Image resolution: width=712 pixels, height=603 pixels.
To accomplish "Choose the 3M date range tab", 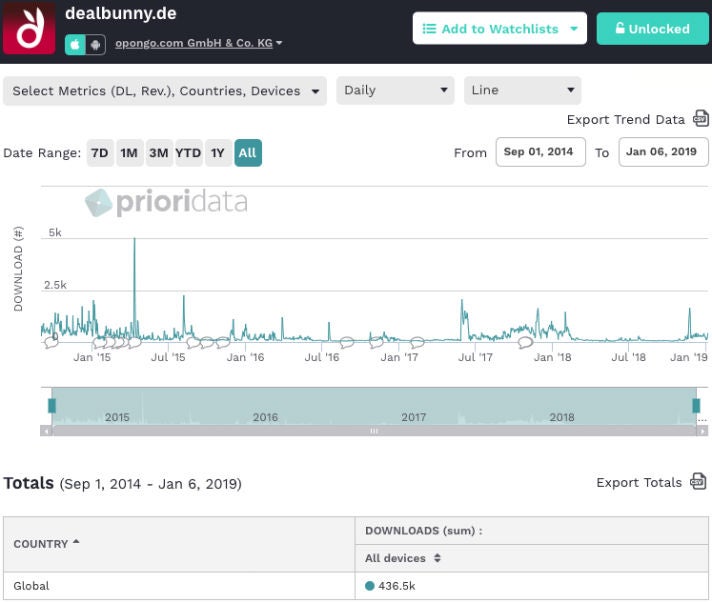I will 158,153.
